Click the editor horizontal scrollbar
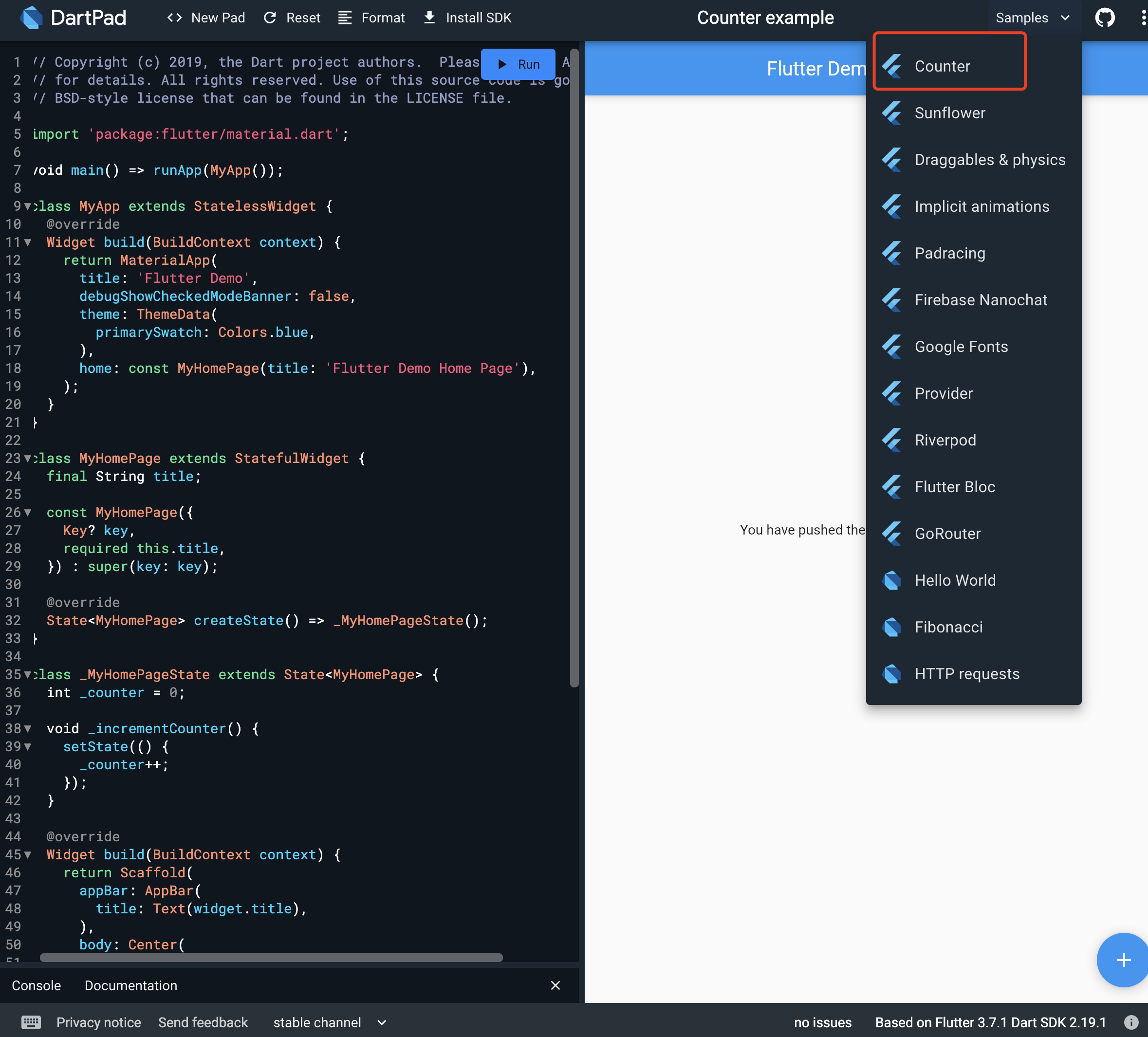 [271, 957]
